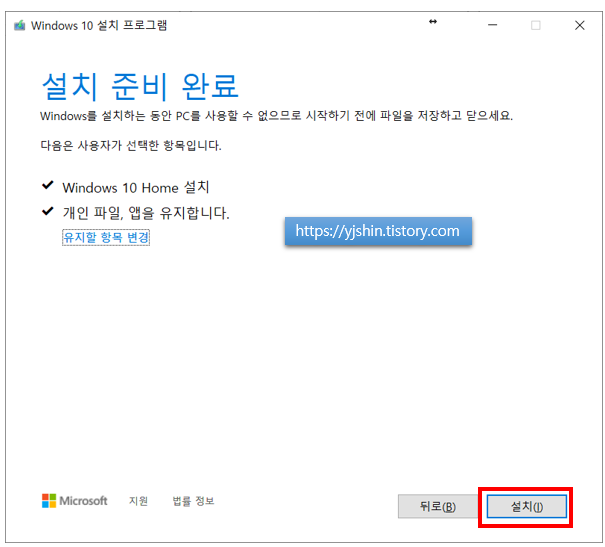Click the checkmark beside Windows 10 Home 설치
This screenshot has width=605, height=547.
(48, 186)
